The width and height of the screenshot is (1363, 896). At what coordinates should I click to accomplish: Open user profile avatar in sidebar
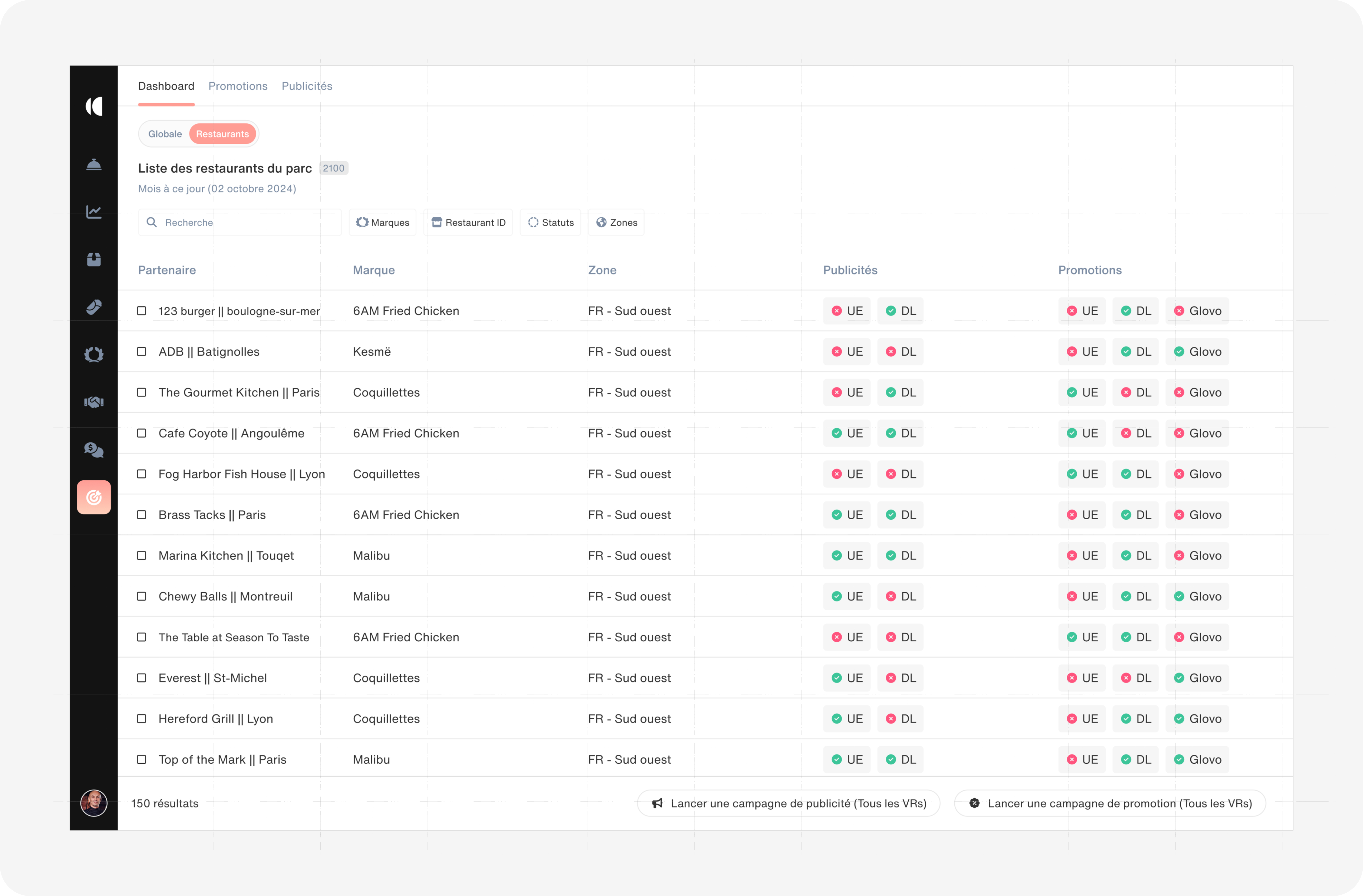pyautogui.click(x=94, y=803)
